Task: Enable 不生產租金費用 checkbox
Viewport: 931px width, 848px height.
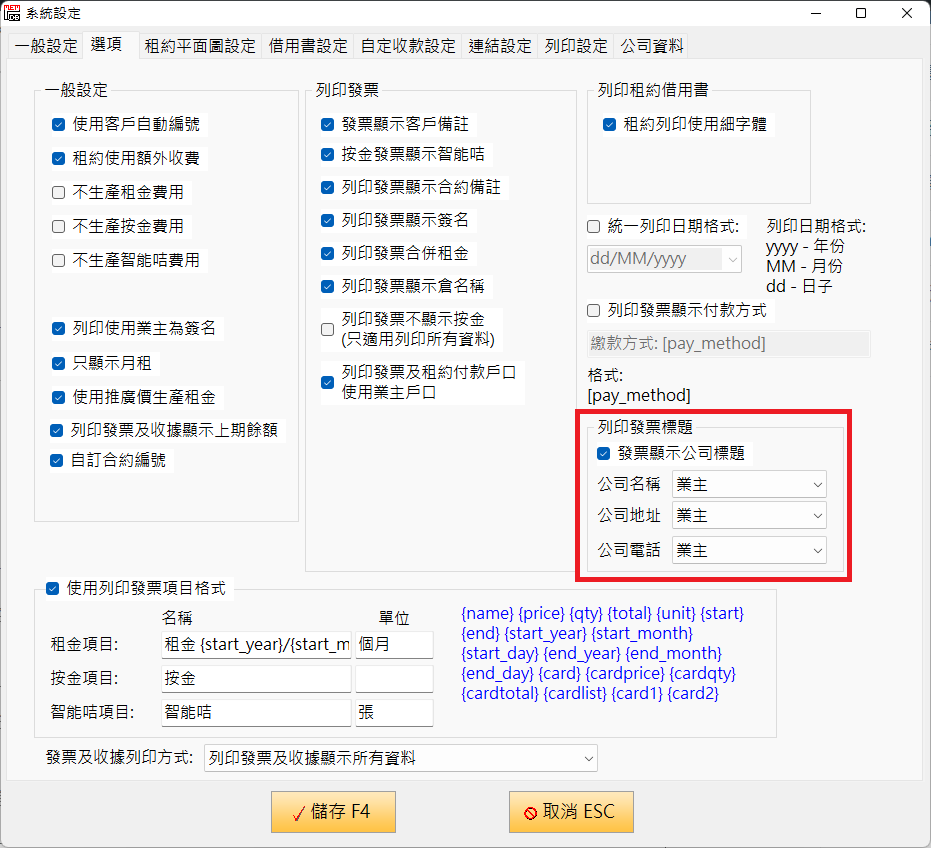Action: [x=59, y=193]
